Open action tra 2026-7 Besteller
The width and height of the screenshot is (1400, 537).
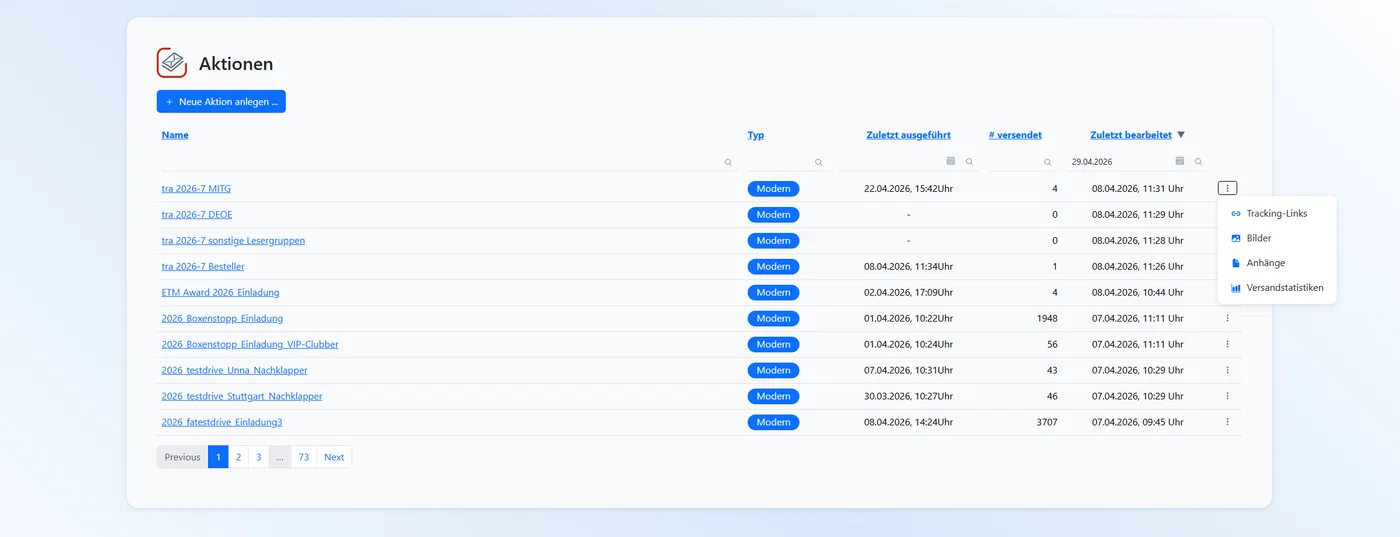(x=203, y=266)
